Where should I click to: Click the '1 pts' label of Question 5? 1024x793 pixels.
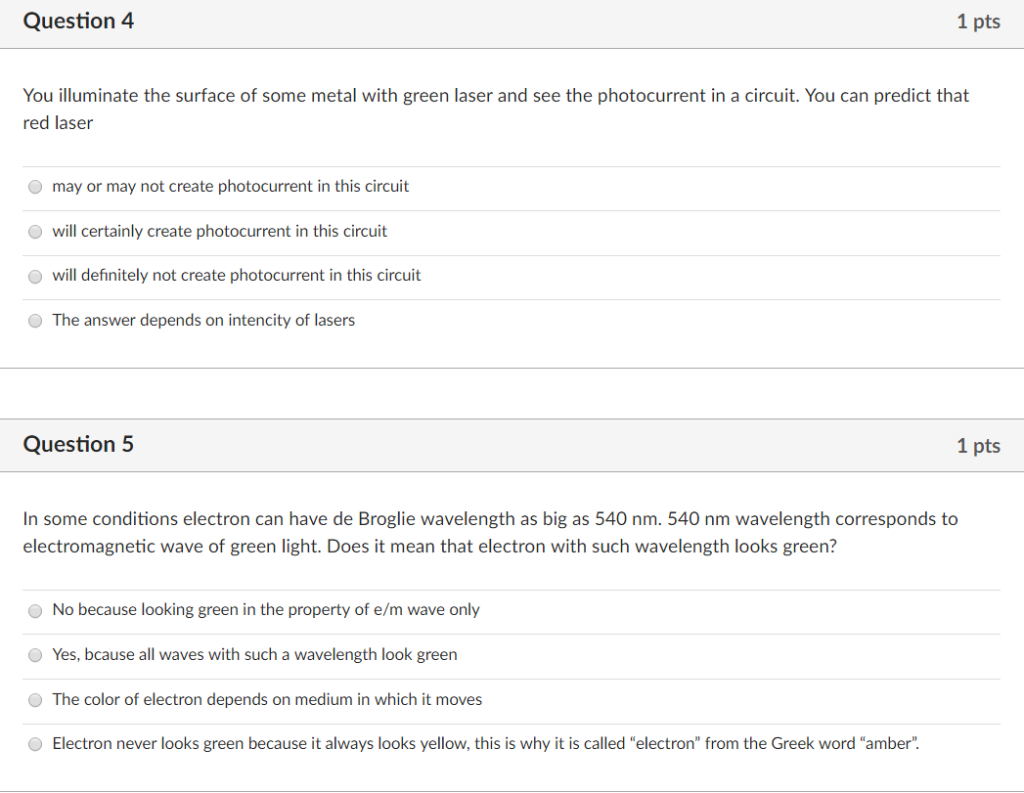(x=978, y=445)
